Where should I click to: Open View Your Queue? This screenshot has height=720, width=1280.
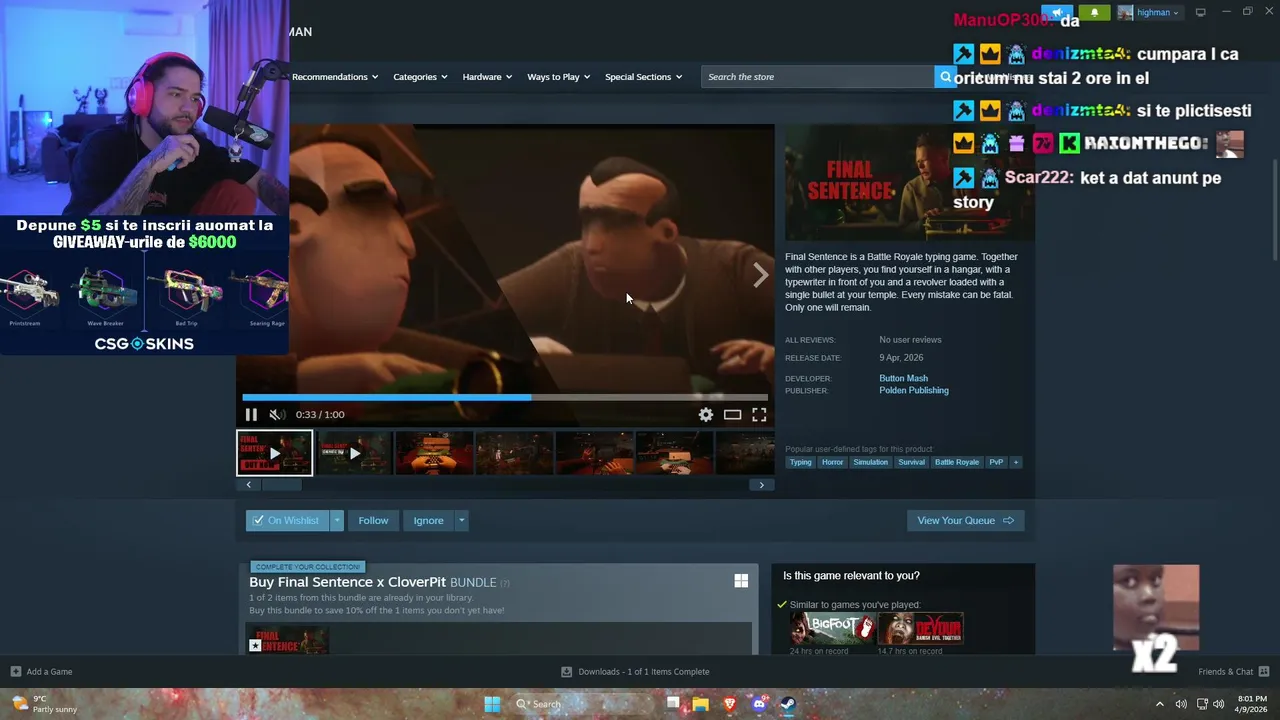click(x=965, y=520)
